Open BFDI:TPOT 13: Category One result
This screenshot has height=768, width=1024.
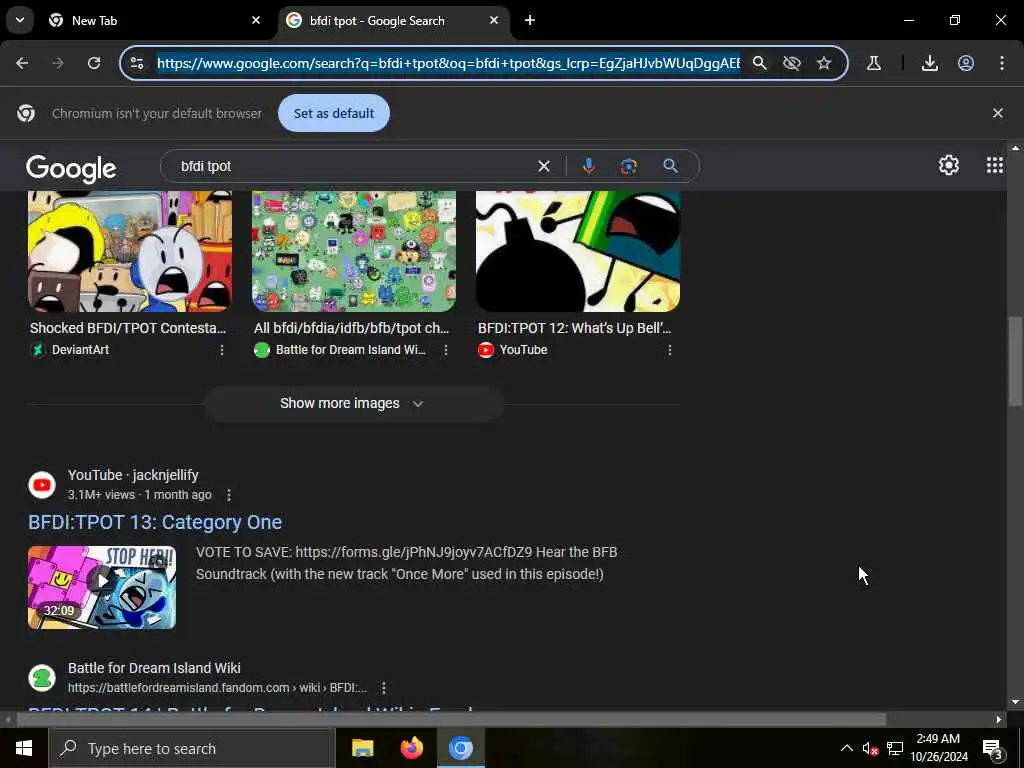(155, 522)
